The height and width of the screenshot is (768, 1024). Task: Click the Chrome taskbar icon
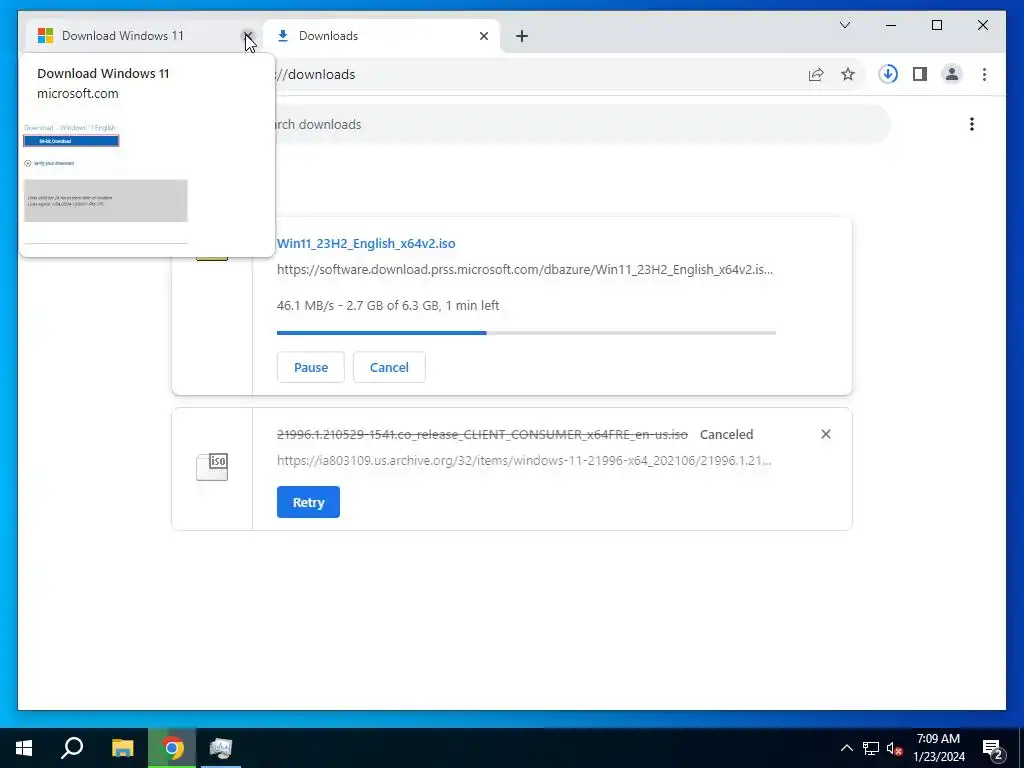[x=172, y=748]
